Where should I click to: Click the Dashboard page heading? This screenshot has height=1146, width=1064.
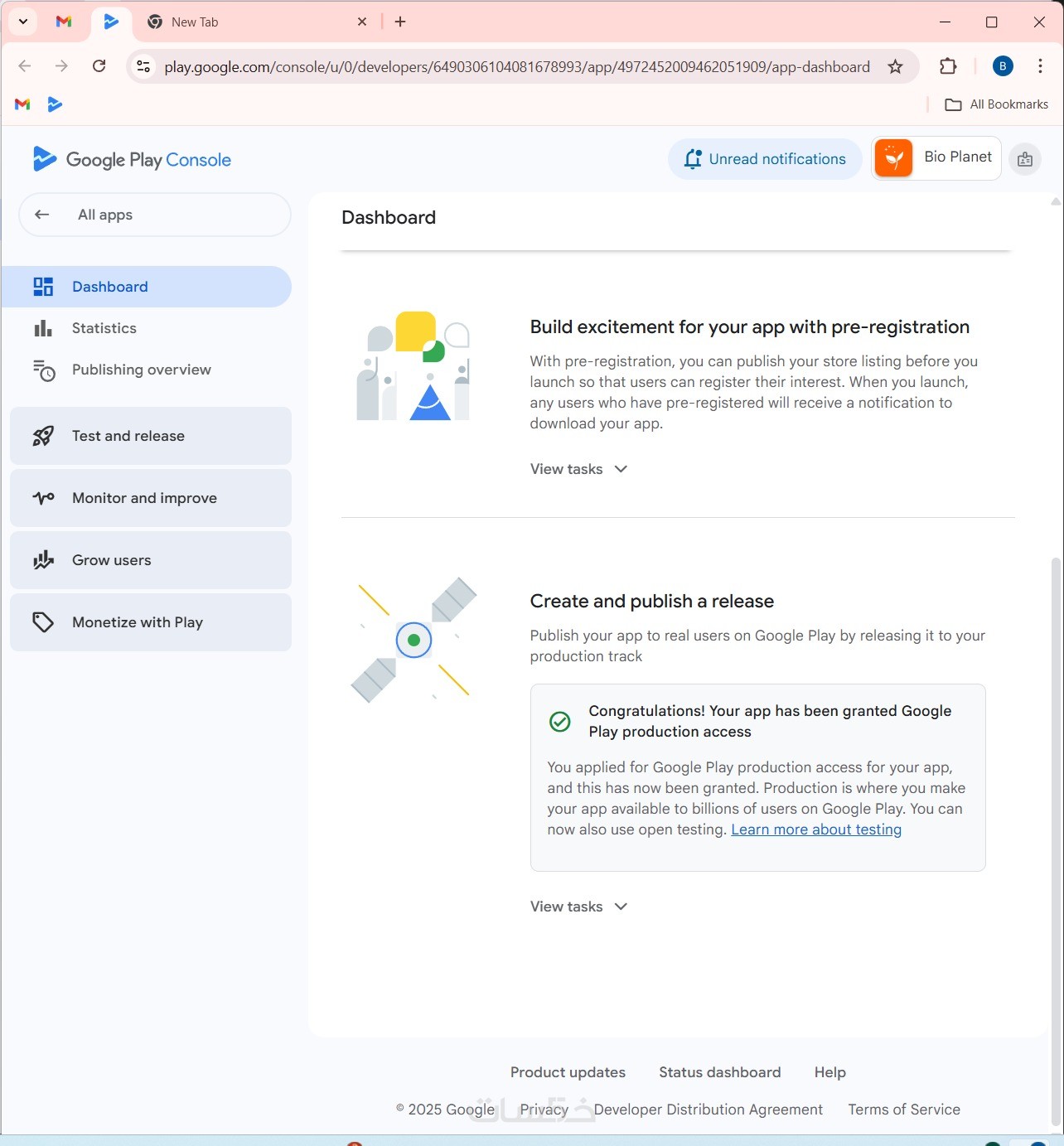tap(389, 217)
